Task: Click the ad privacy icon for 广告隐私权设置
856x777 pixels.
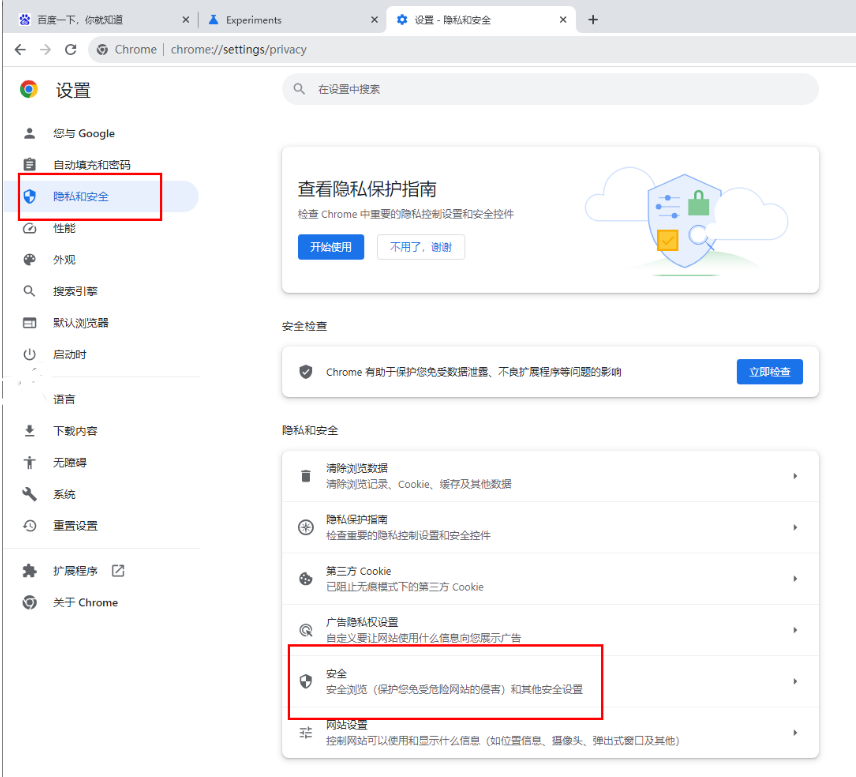Action: [x=306, y=630]
